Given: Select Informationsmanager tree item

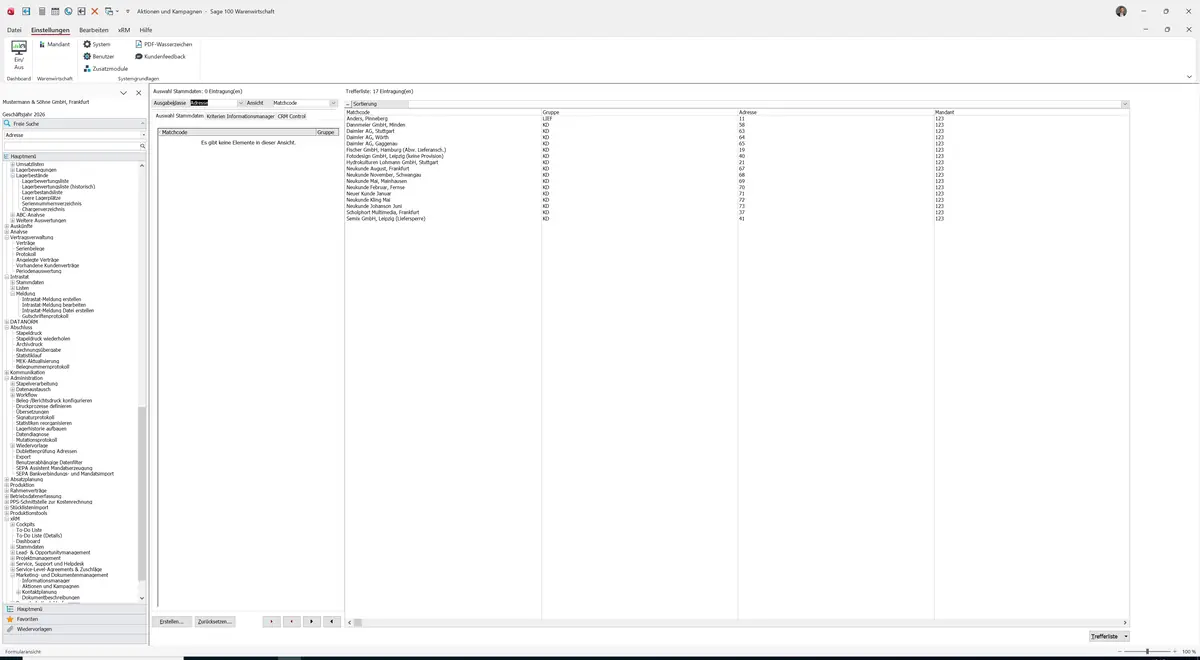Looking at the screenshot, I should 46,580.
